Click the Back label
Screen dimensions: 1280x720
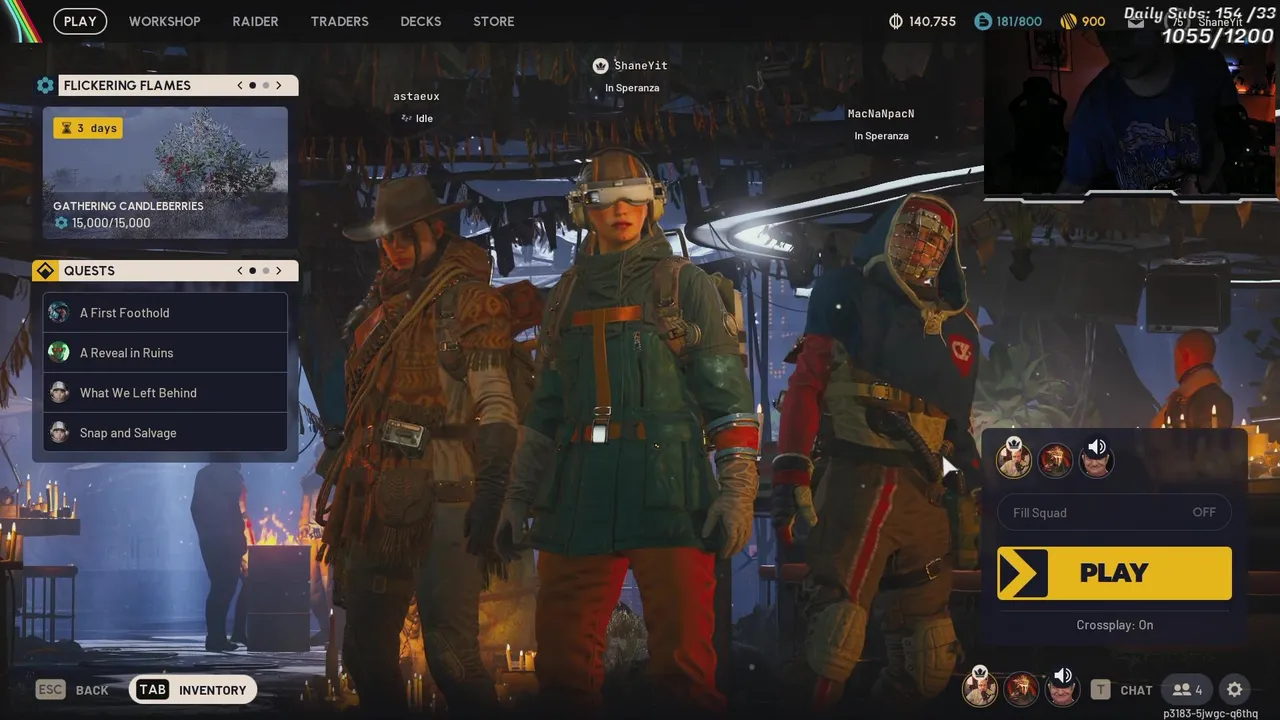pos(92,690)
